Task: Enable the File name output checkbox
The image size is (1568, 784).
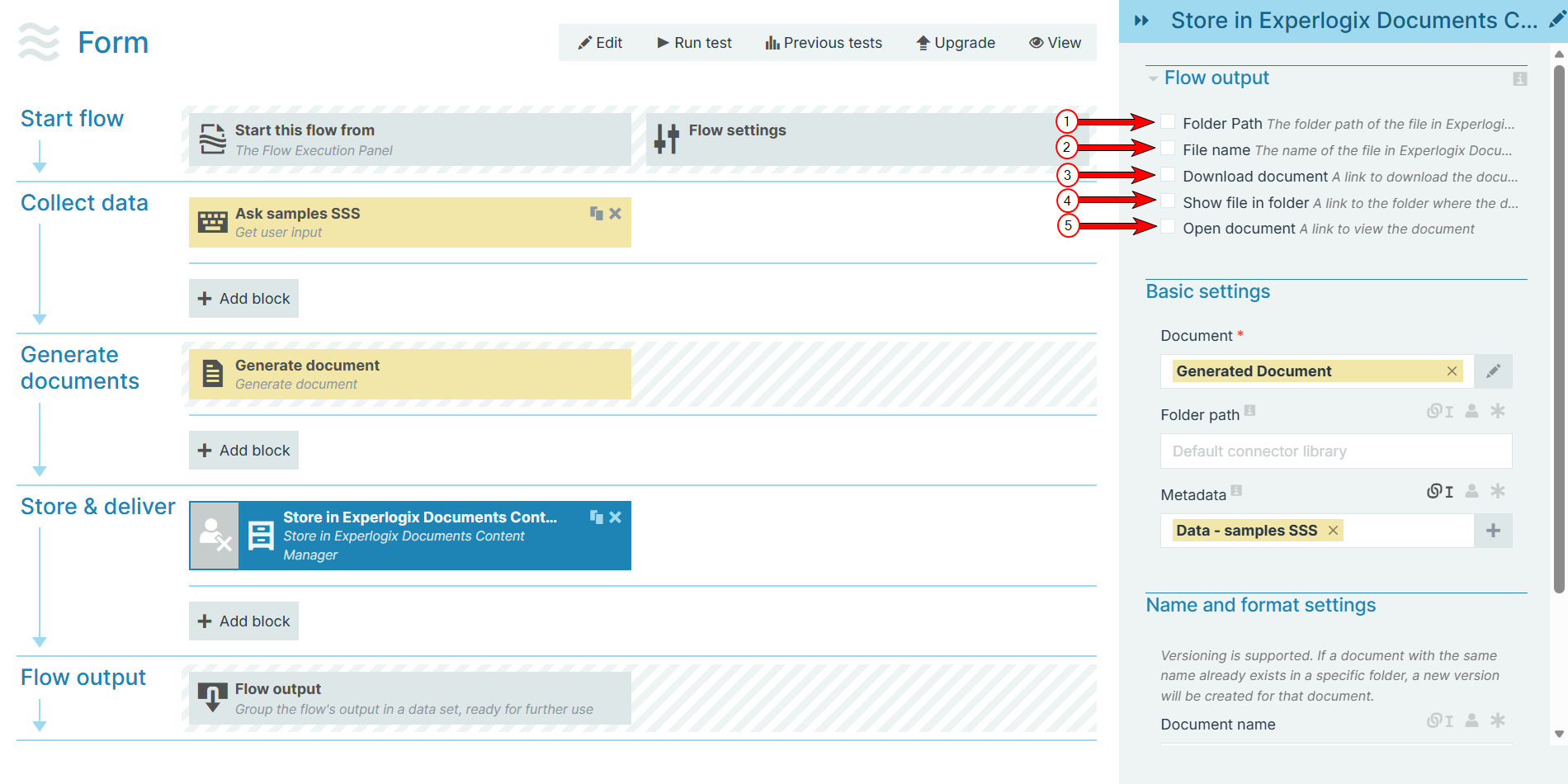Action: [x=1168, y=149]
